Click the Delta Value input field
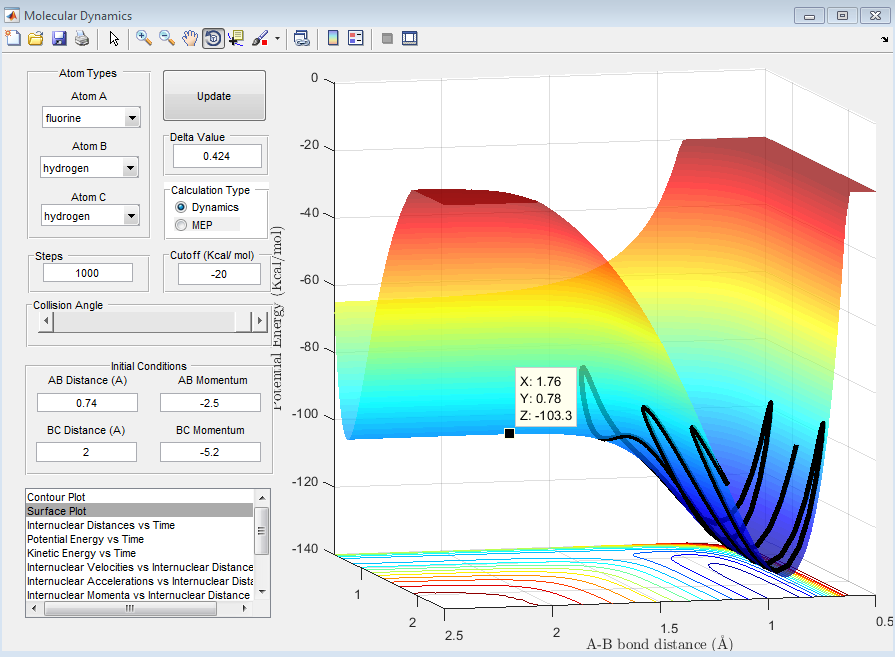The height and width of the screenshot is (657, 895). pos(217,156)
